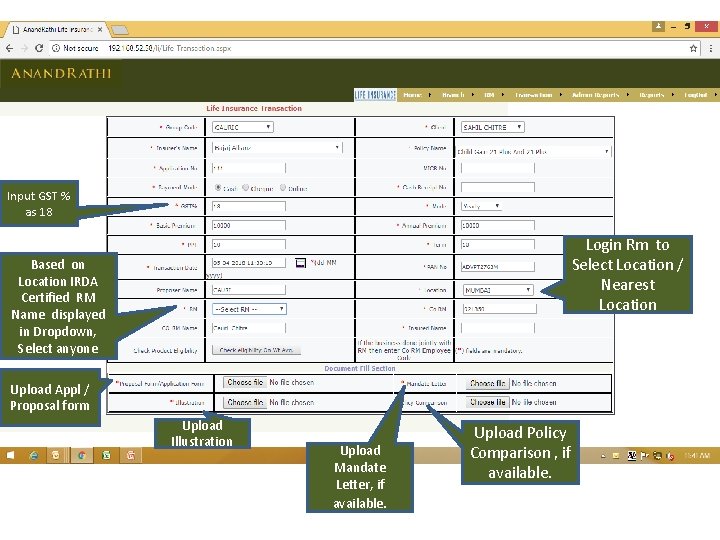
Task: Click the Transaction Date field
Action: coord(249,263)
